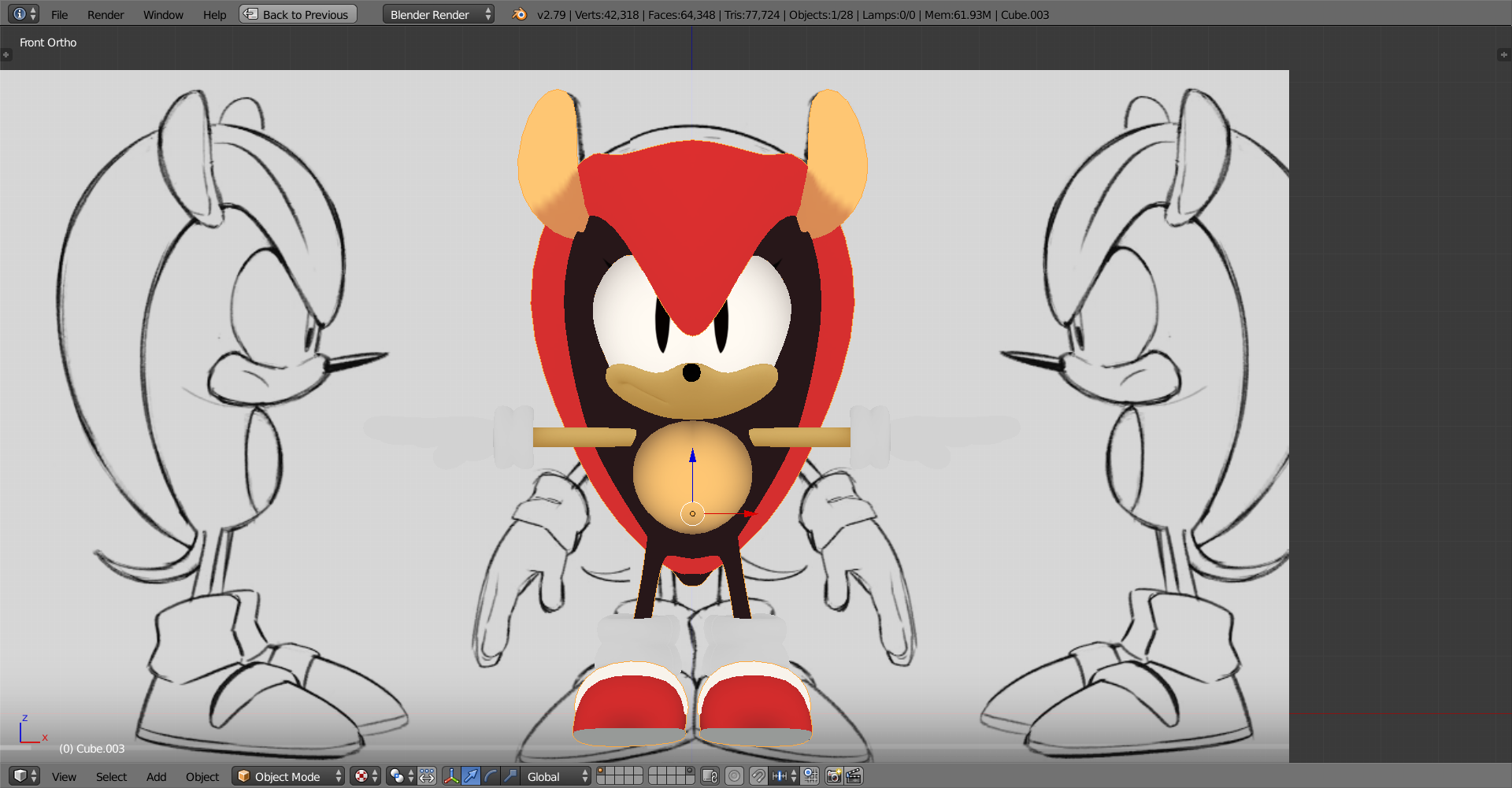Toggle lock camera and layers to scene
This screenshot has height=788, width=1512.
[710, 776]
